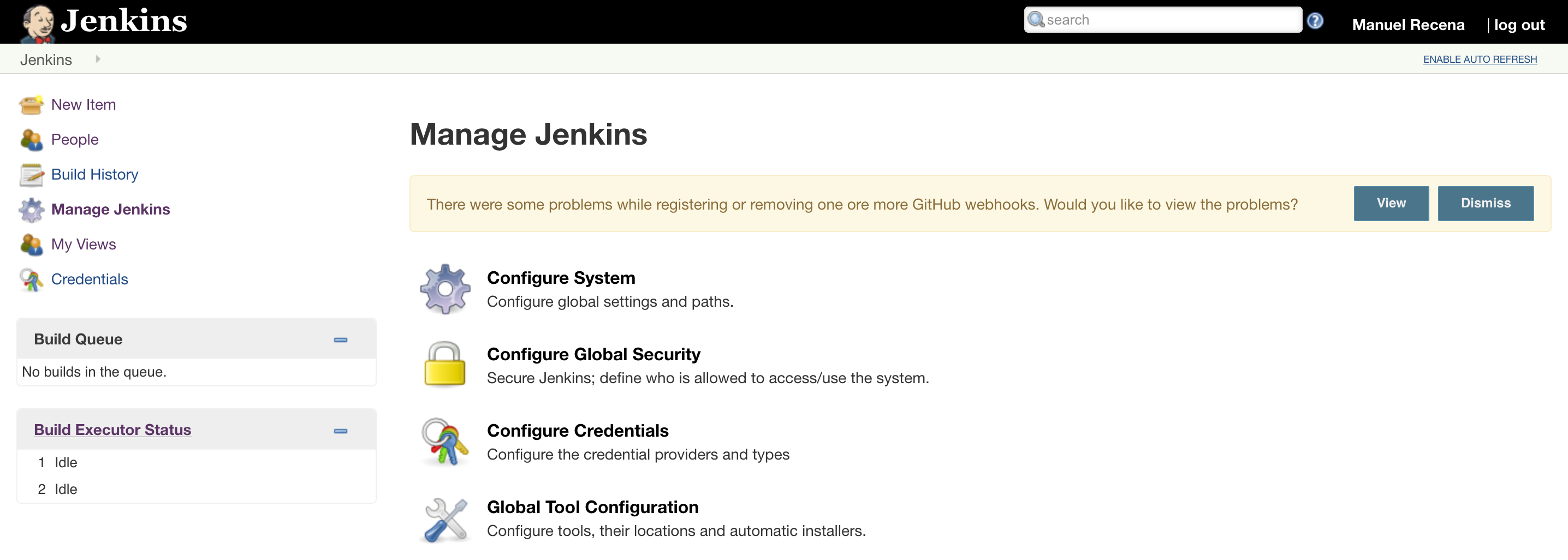Log out of Jenkins
This screenshot has height=560, width=1568.
pos(1519,25)
